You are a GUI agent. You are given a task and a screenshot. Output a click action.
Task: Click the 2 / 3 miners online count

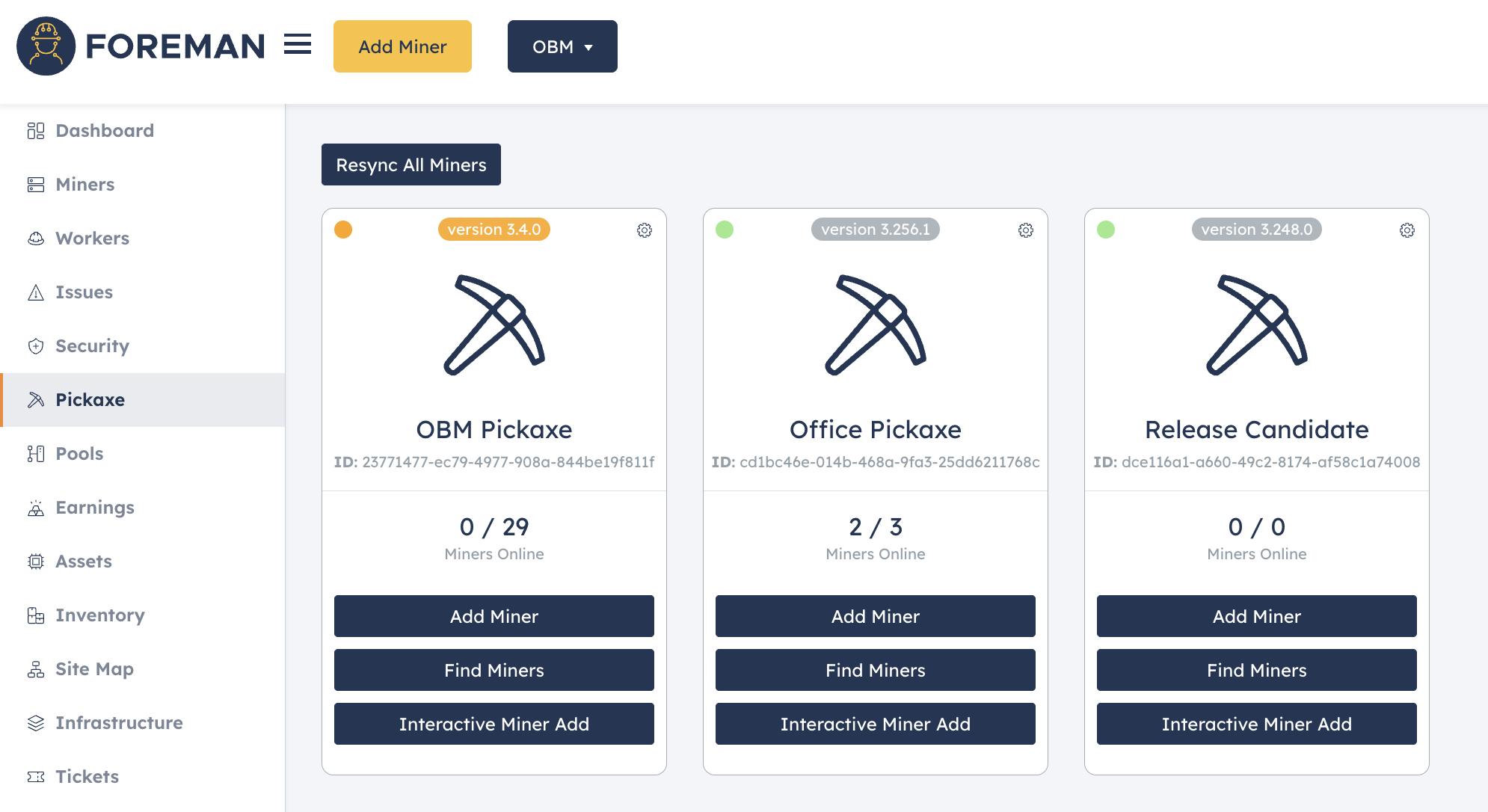pos(876,527)
